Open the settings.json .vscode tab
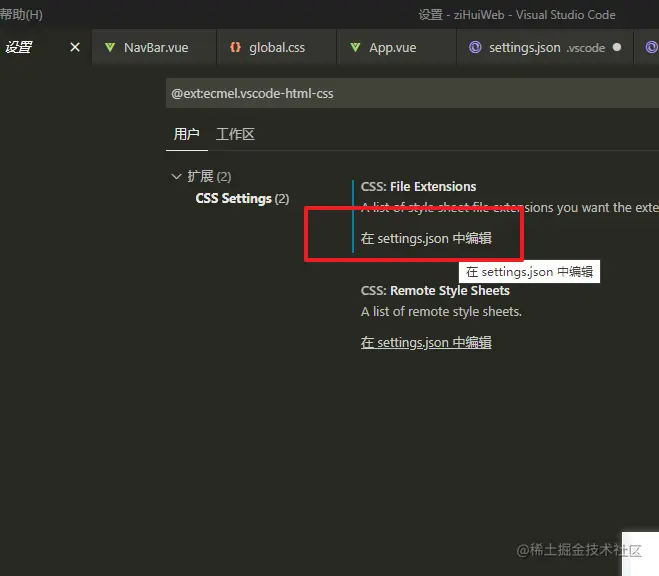 point(546,47)
